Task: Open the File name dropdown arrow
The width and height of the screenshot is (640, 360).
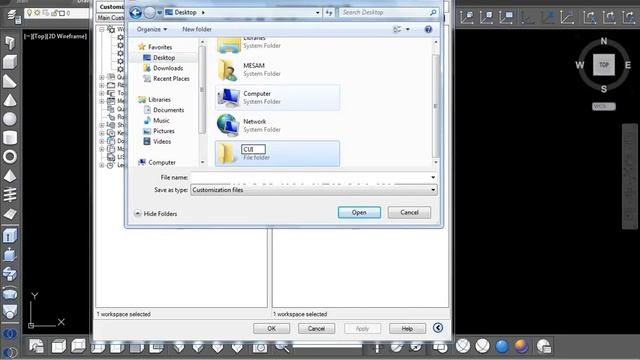Action: 433,178
